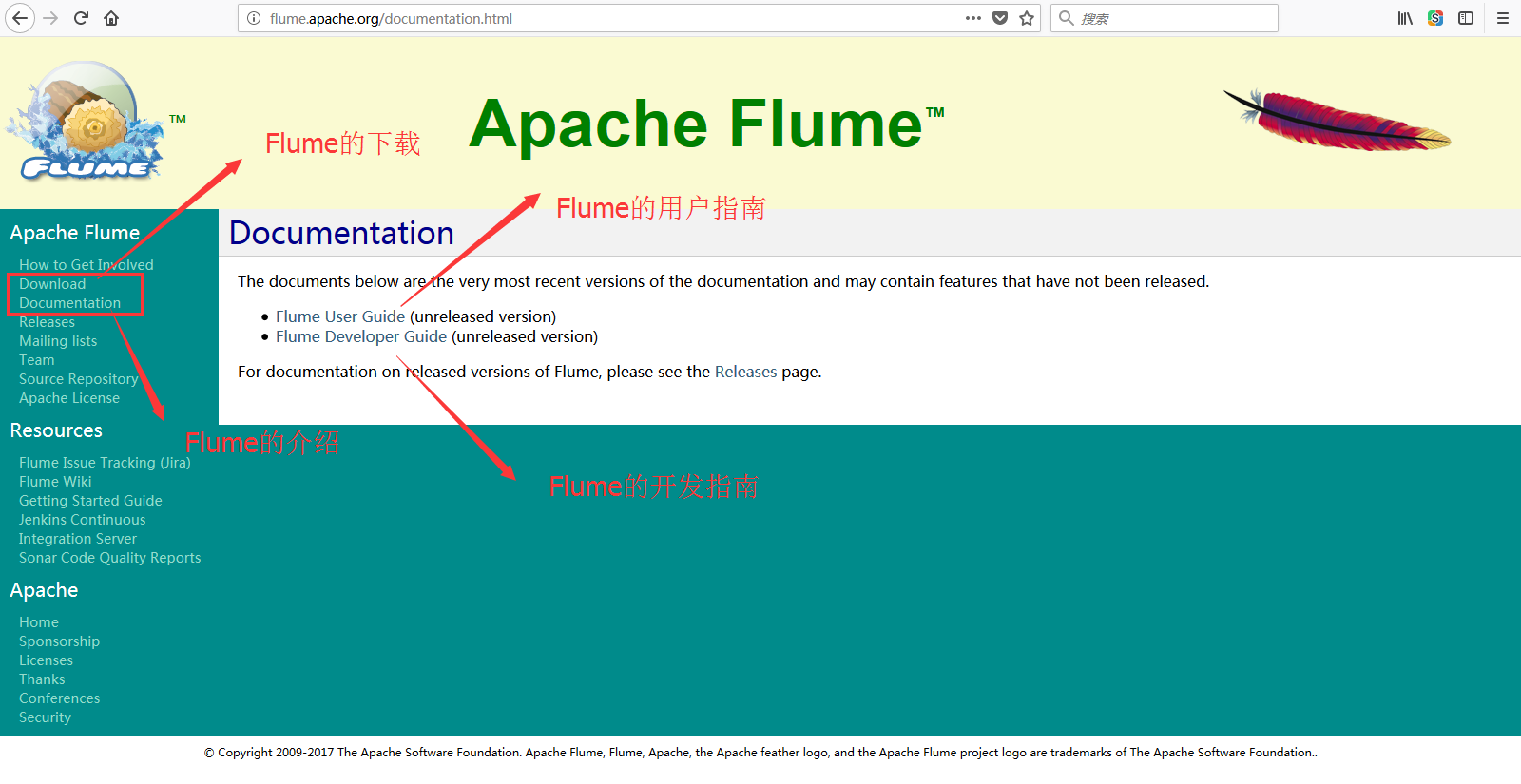Screen dimensions: 1521x784
Task: Click the copyright footer text
Action: click(x=760, y=753)
